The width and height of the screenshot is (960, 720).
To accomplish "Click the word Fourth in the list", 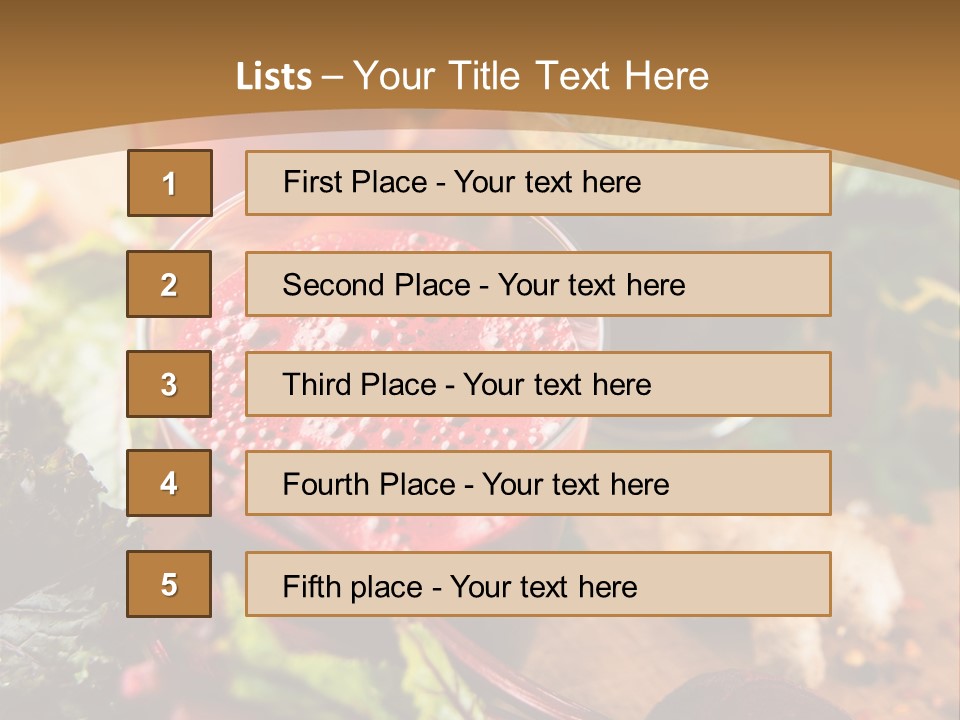I will pos(324,485).
